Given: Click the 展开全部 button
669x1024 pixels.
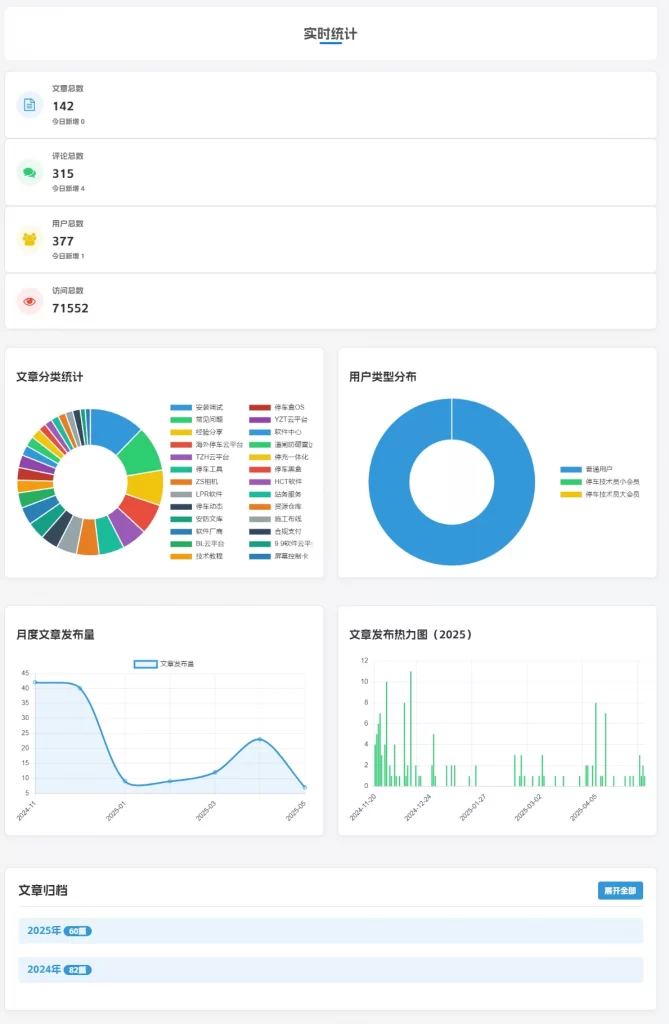Looking at the screenshot, I should pos(620,890).
